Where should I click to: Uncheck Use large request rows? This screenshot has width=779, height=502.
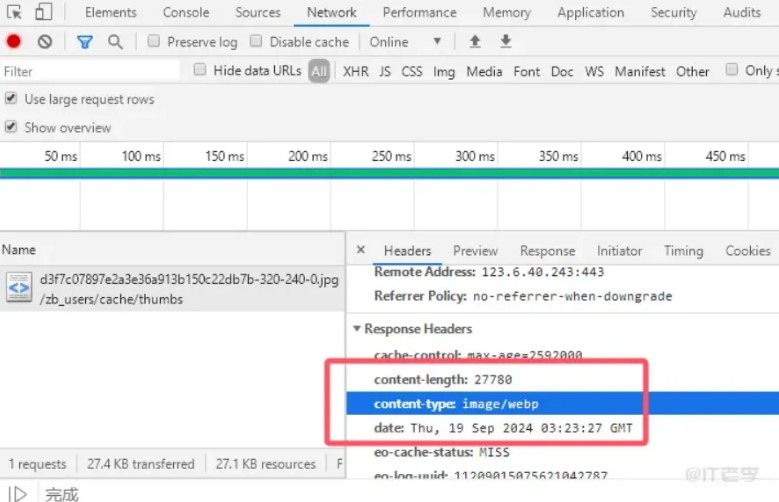click(x=11, y=99)
